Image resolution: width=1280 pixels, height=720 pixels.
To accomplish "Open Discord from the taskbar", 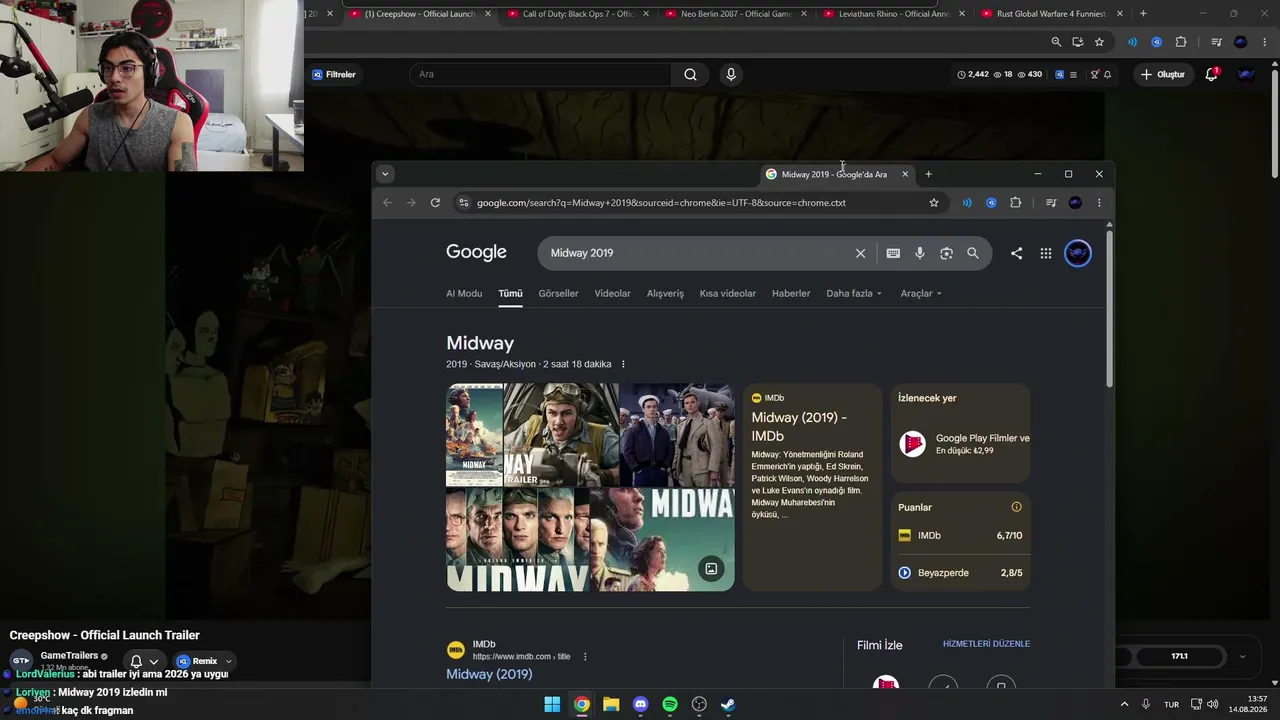I will point(641,704).
